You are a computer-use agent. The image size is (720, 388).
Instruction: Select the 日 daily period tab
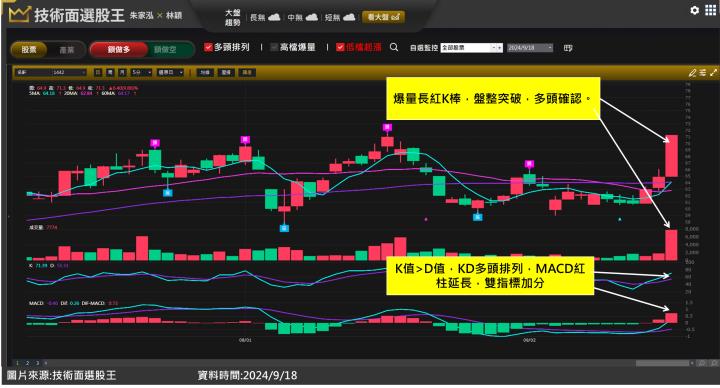(x=98, y=73)
